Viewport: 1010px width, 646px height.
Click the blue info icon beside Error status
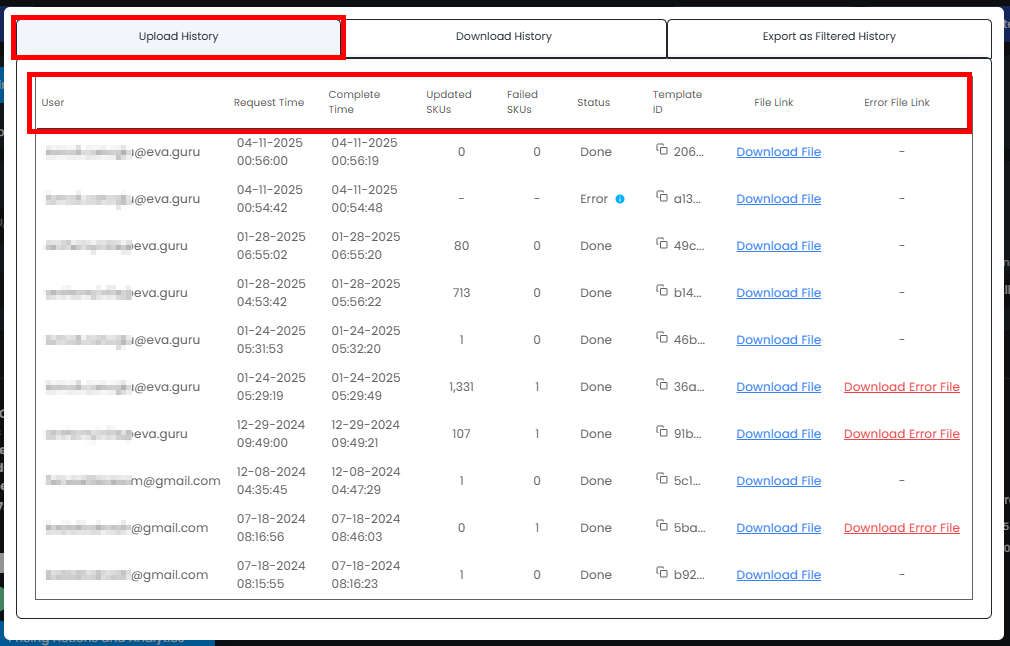(x=620, y=199)
